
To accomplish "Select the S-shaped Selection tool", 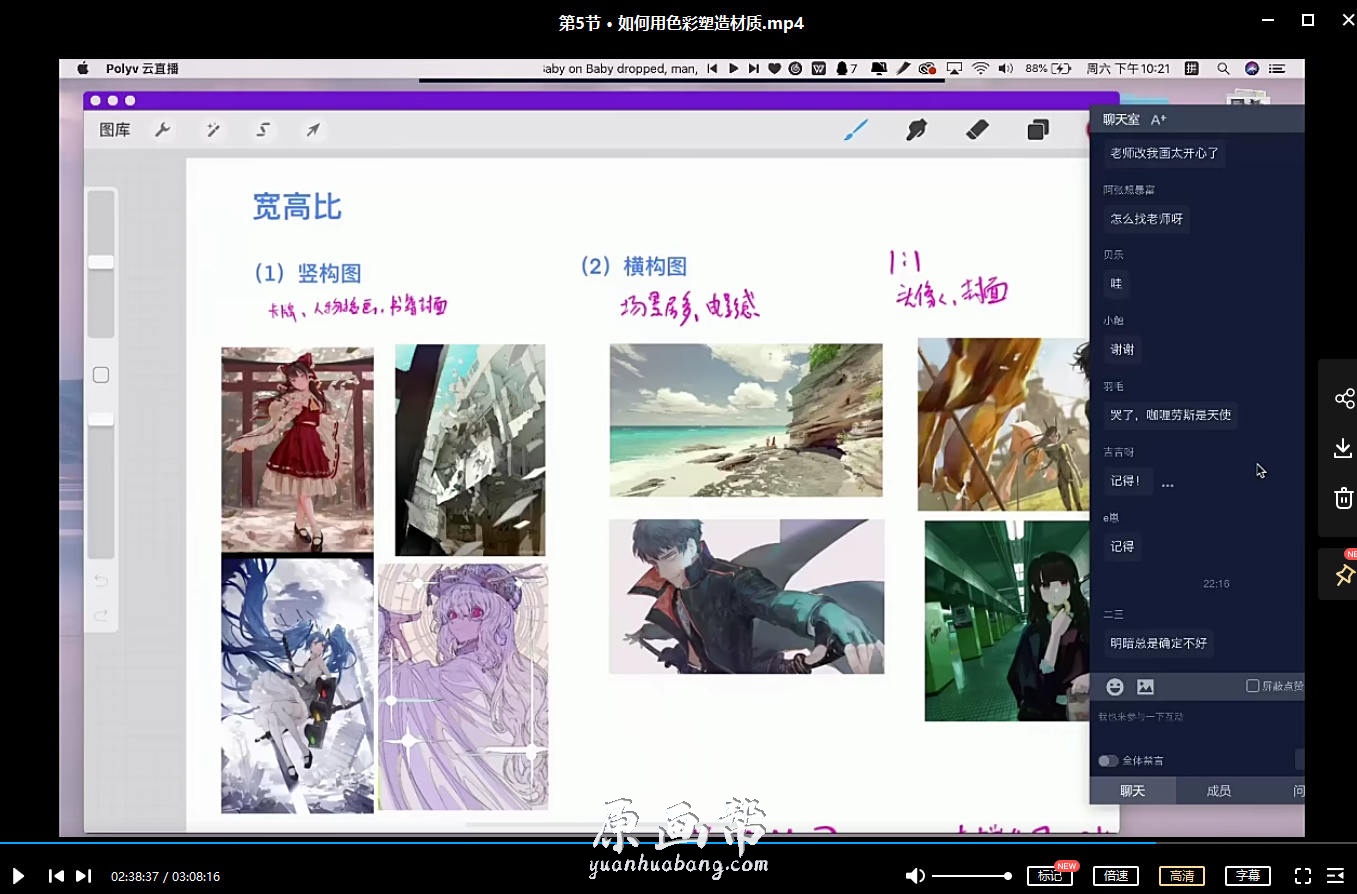I will coord(263,130).
